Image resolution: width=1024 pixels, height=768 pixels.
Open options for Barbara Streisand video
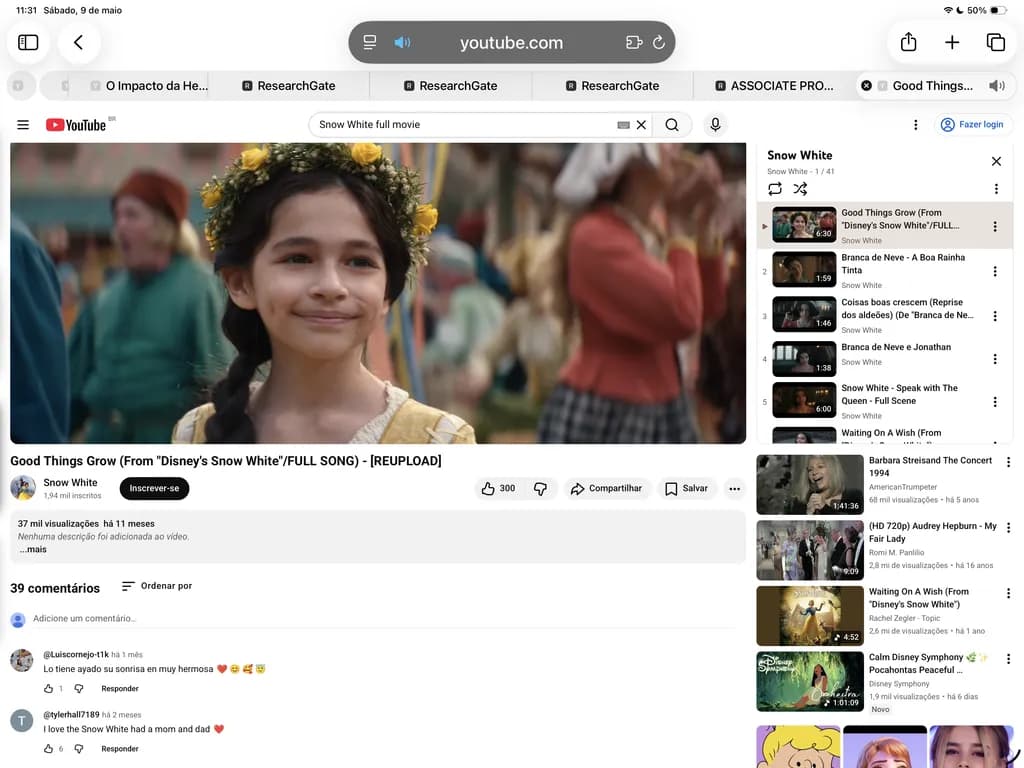pos(1008,462)
